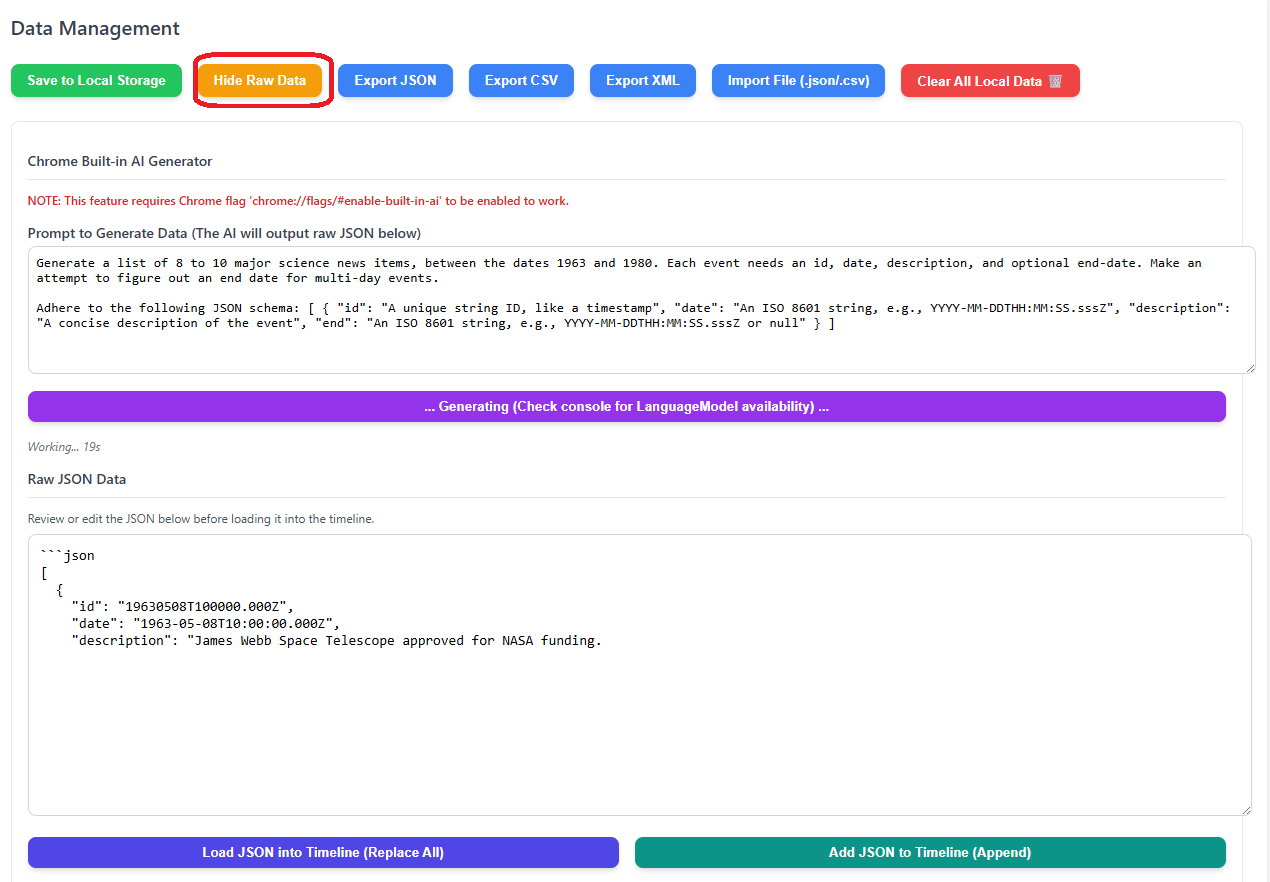Click the 'Chrome Built-in AI Generator' heading
Image resolution: width=1270 pixels, height=882 pixels.
tap(120, 161)
